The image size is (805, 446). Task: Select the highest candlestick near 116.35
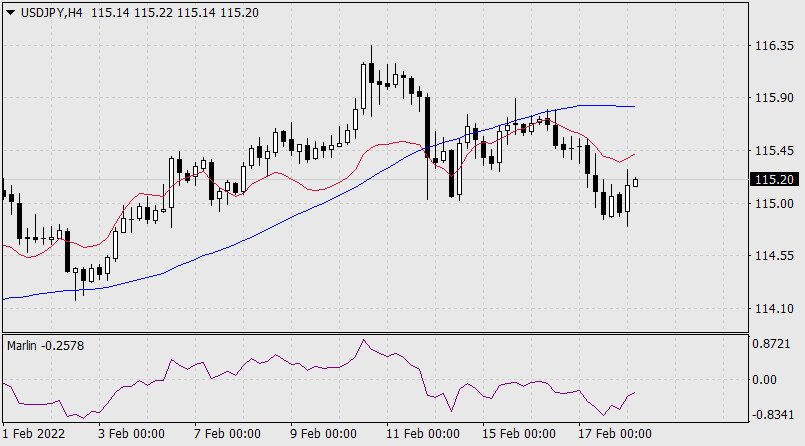coord(371,81)
